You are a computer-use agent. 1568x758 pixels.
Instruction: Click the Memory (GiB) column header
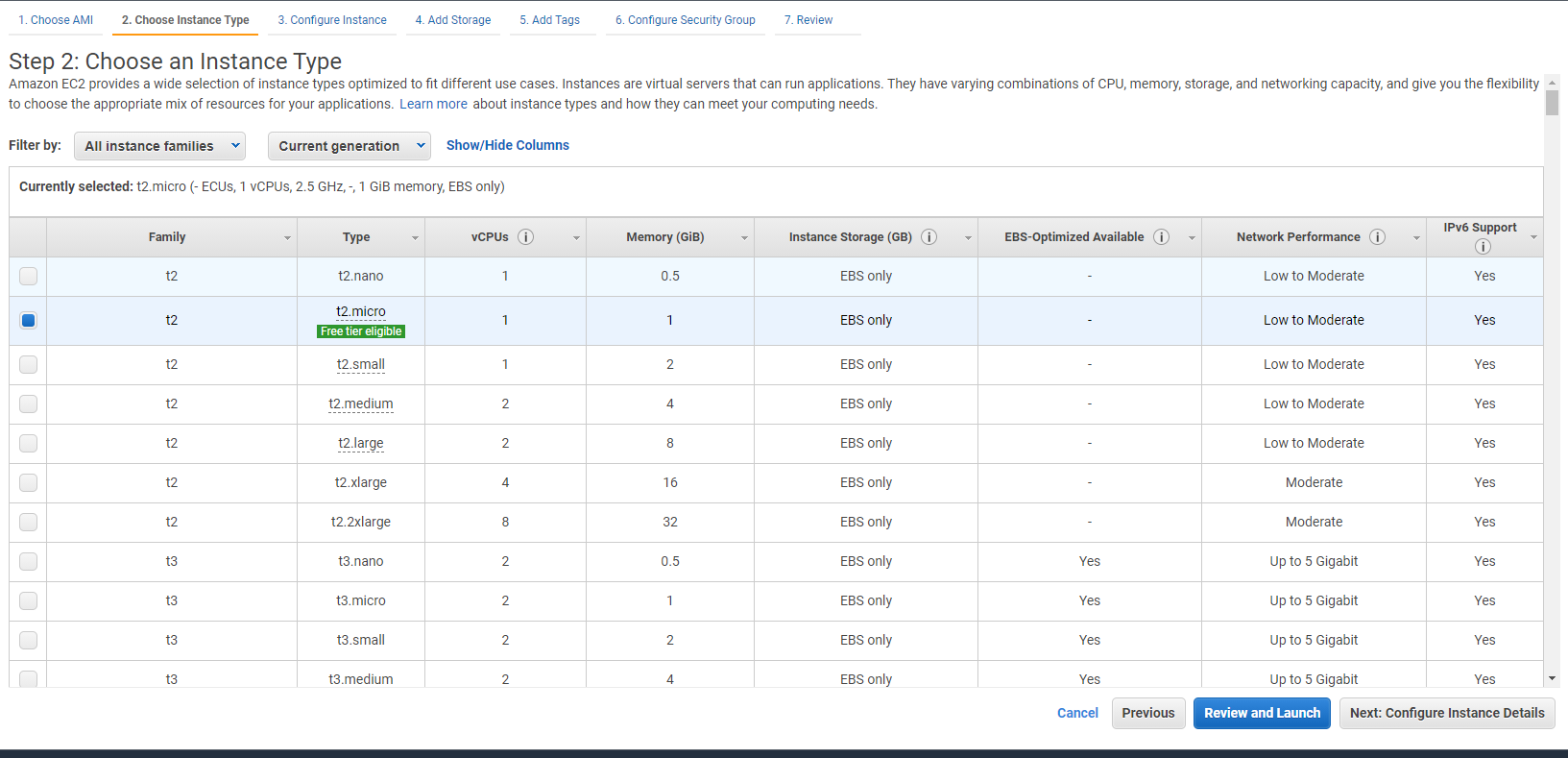670,237
